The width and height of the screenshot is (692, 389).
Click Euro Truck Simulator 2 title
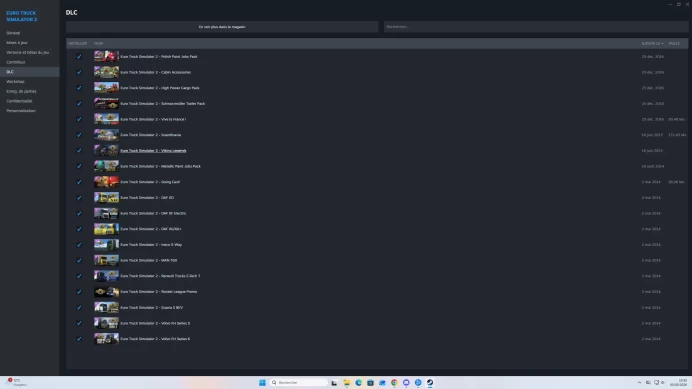22,16
